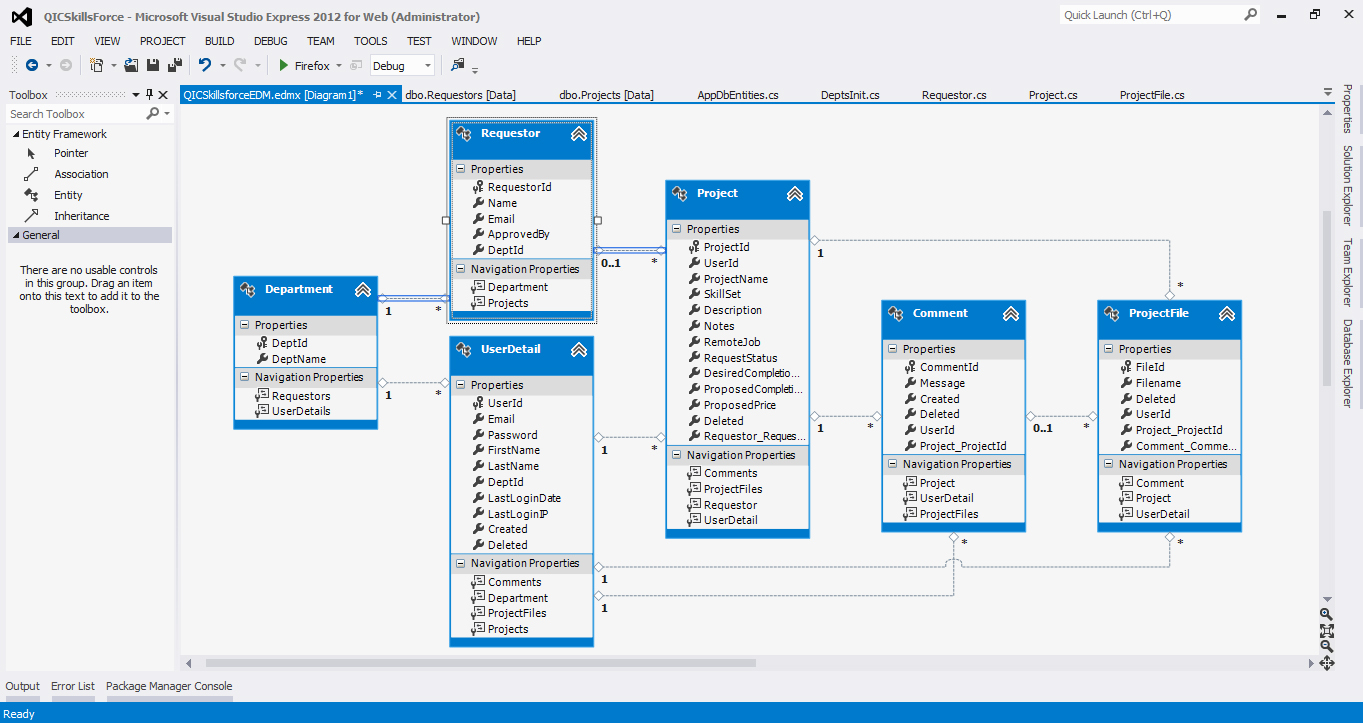Click the Visual Studio logo icon
The width and height of the screenshot is (1363, 723).
pyautogui.click(x=20, y=16)
